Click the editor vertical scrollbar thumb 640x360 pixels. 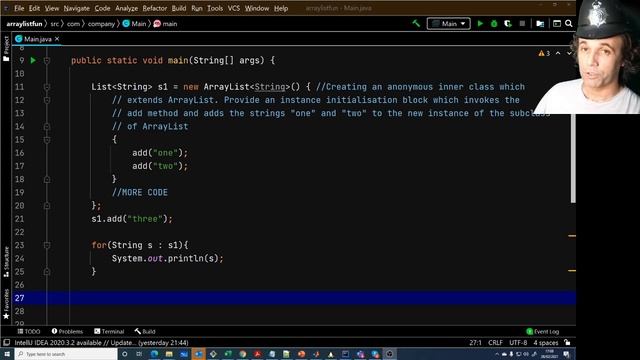[x=573, y=158]
